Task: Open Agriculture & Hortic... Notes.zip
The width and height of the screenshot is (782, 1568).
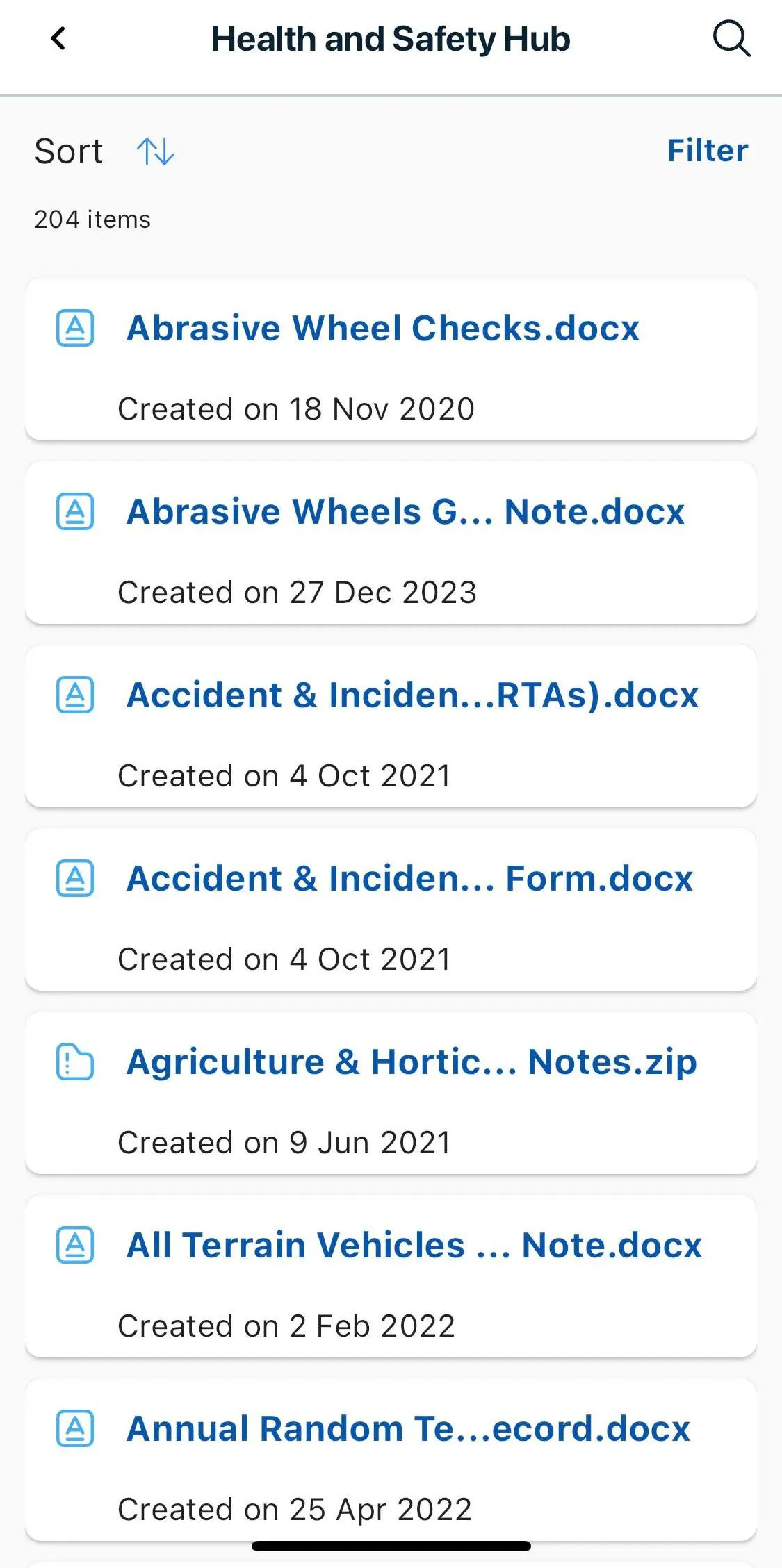Action: [412, 1062]
